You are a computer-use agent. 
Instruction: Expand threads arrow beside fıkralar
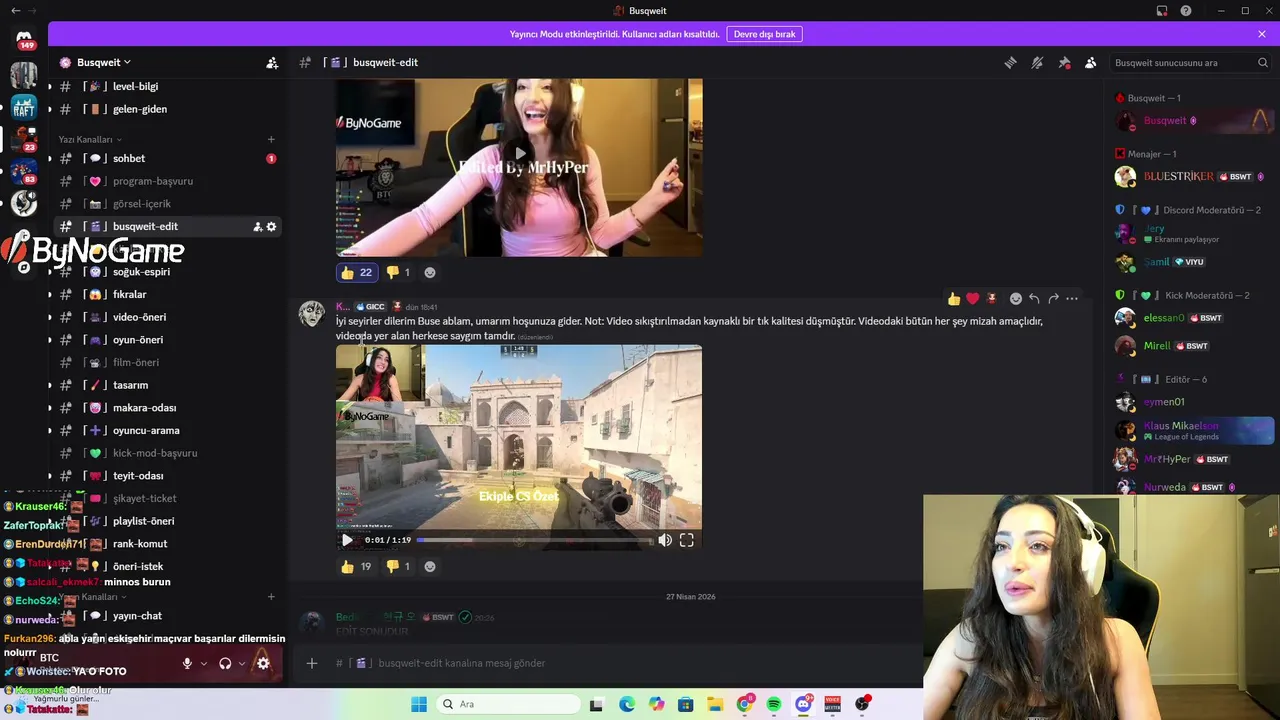(50, 295)
